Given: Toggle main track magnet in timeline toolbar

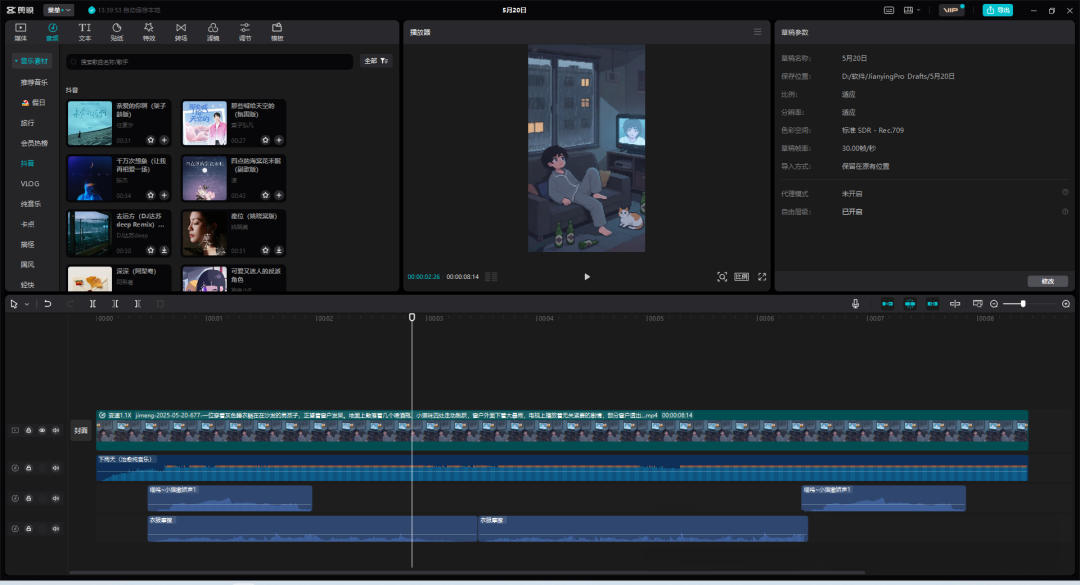Looking at the screenshot, I should (x=887, y=304).
